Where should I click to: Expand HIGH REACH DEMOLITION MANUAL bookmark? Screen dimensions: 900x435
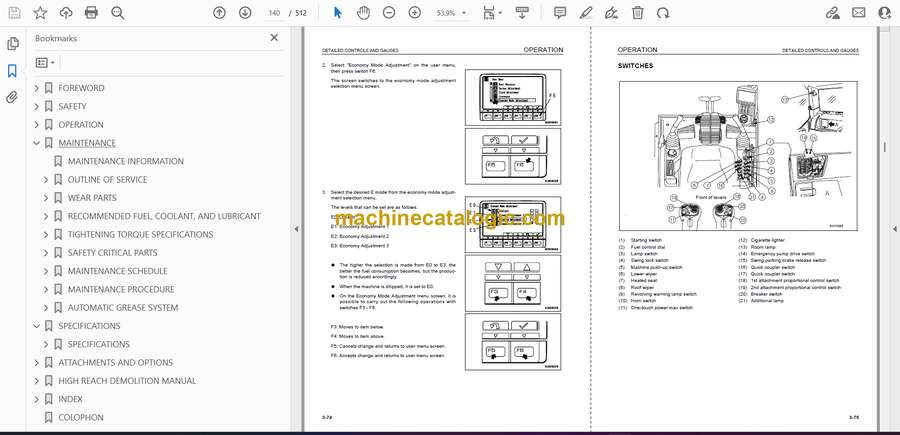pos(37,381)
